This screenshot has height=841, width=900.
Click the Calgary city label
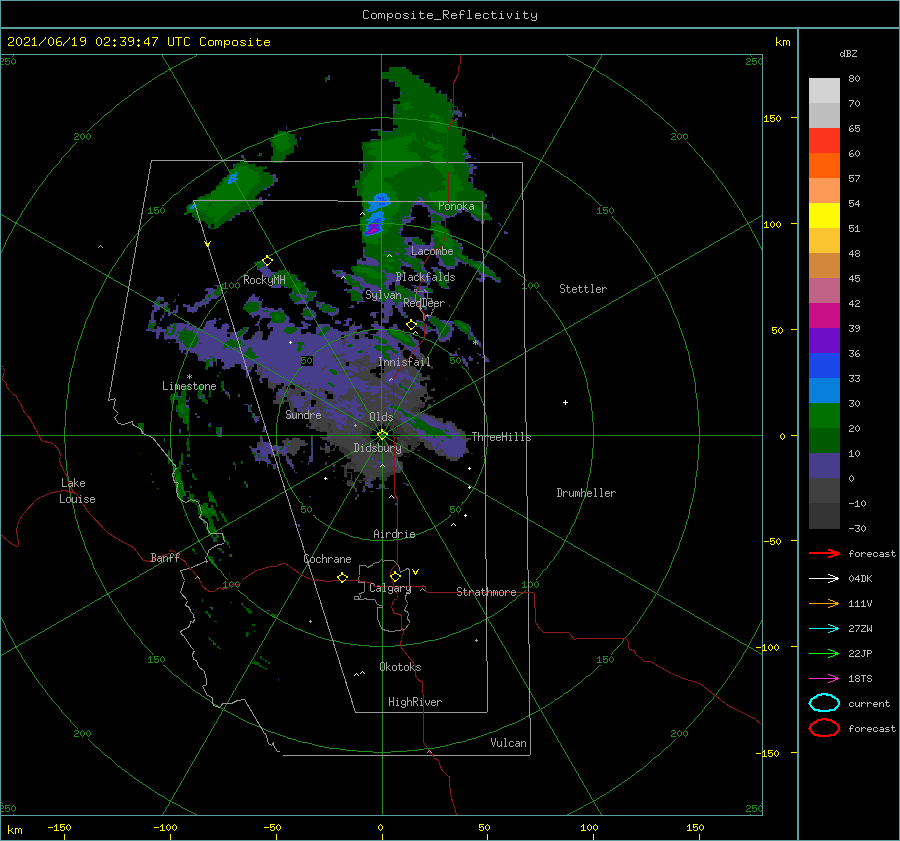[390, 588]
